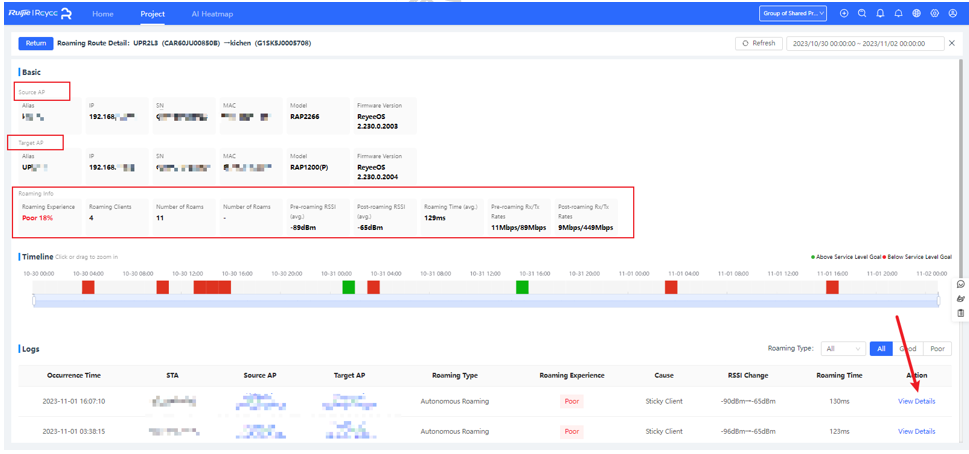This screenshot has height=454, width=969.
Task: Click the -90dBm→-65dBm RSSI change cell
Action: click(x=748, y=401)
